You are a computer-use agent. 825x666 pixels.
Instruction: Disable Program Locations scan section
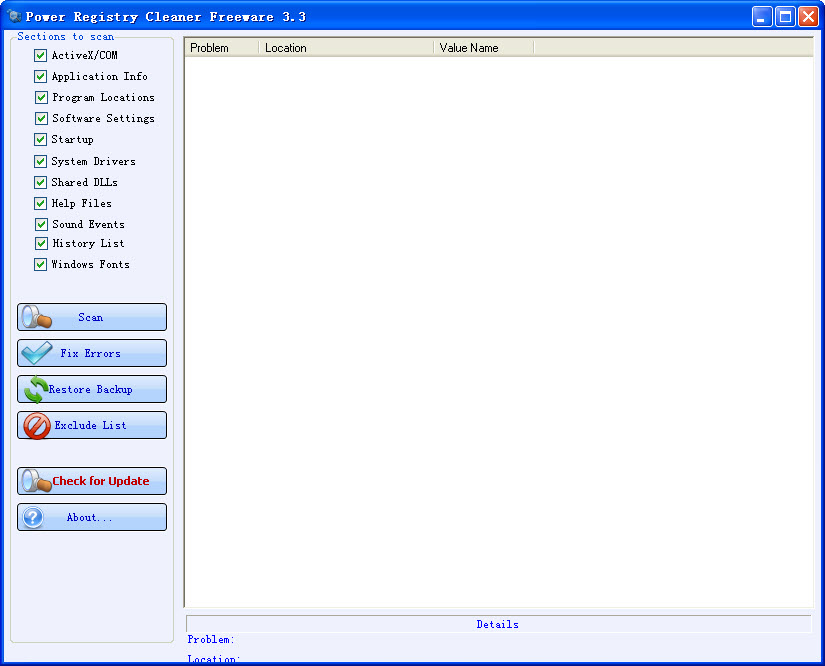[x=41, y=97]
